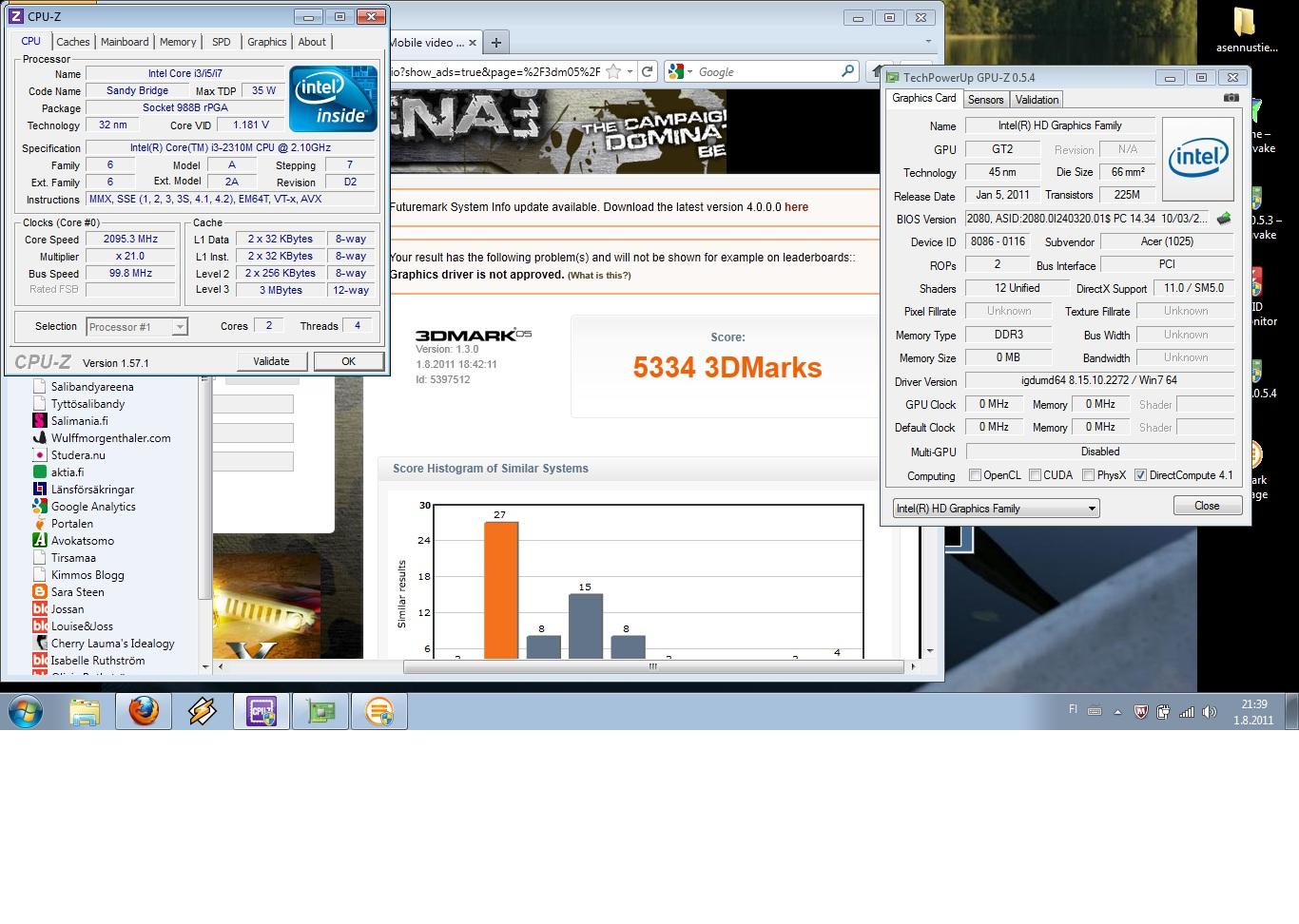Screen dimensions: 1299x924
Task: Open the Jossan bookmark
Action: 67,609
